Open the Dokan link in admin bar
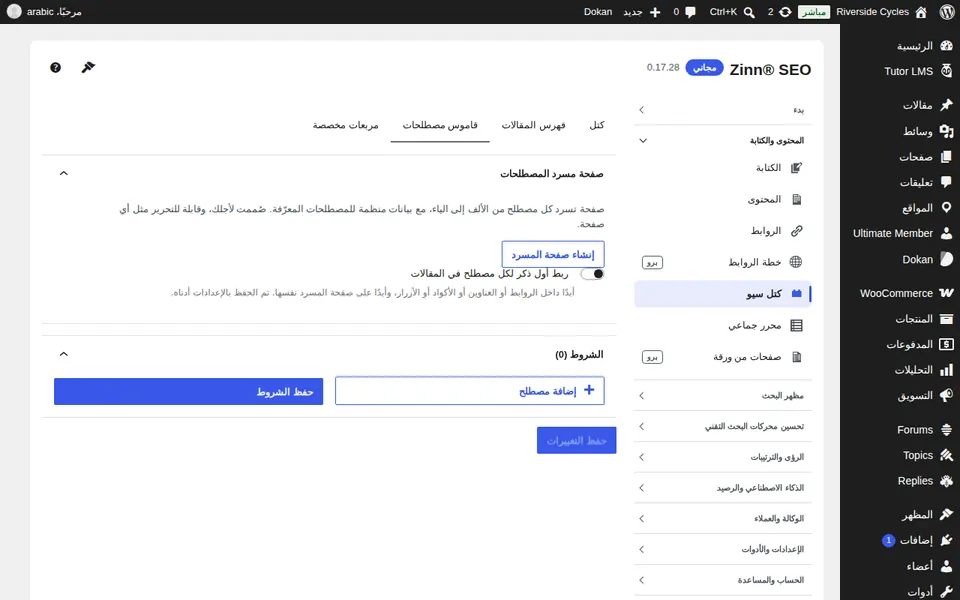 point(598,12)
